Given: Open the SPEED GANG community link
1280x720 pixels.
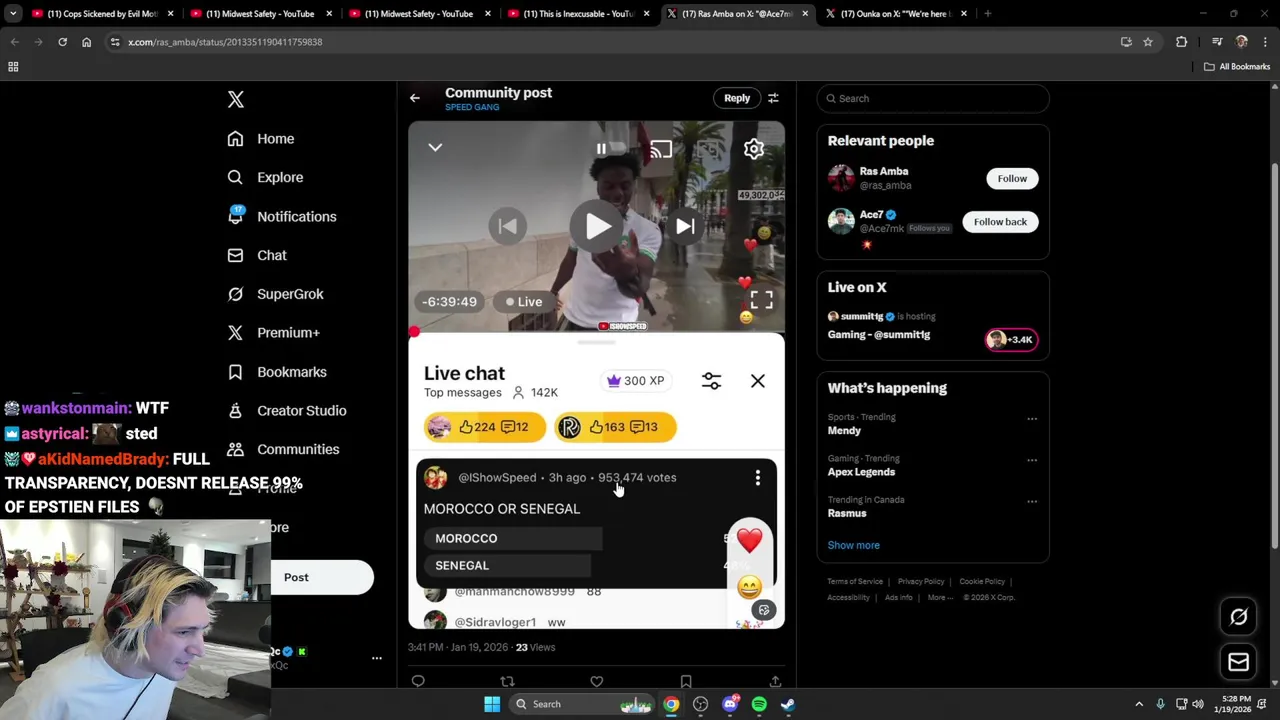Looking at the screenshot, I should (x=472, y=107).
